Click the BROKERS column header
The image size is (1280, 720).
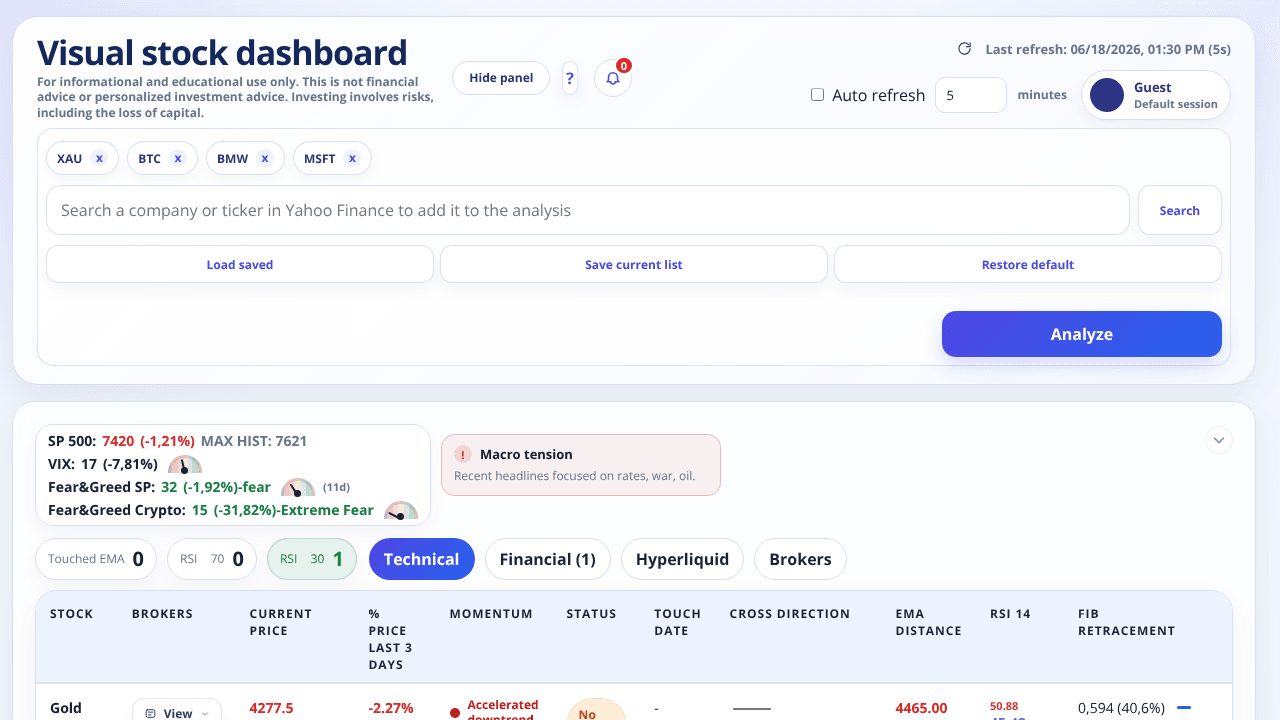click(162, 614)
